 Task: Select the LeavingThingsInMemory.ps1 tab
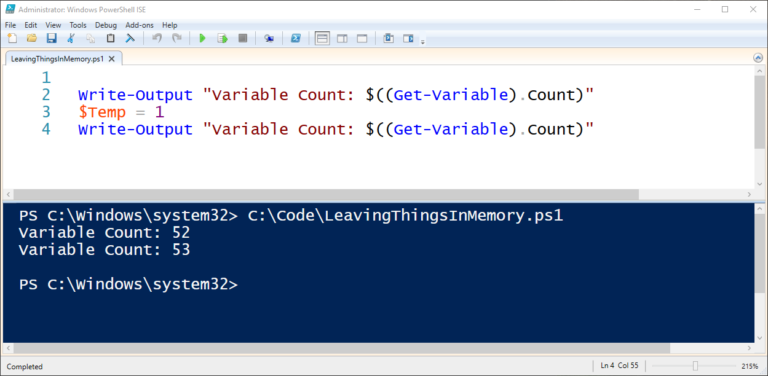tap(57, 59)
